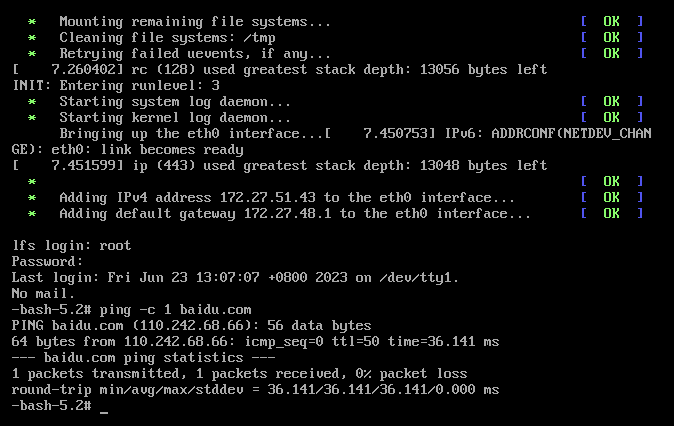Click the asterisk beside Adding default gateway line
Image resolution: width=674 pixels, height=426 pixels.
tap(32, 214)
